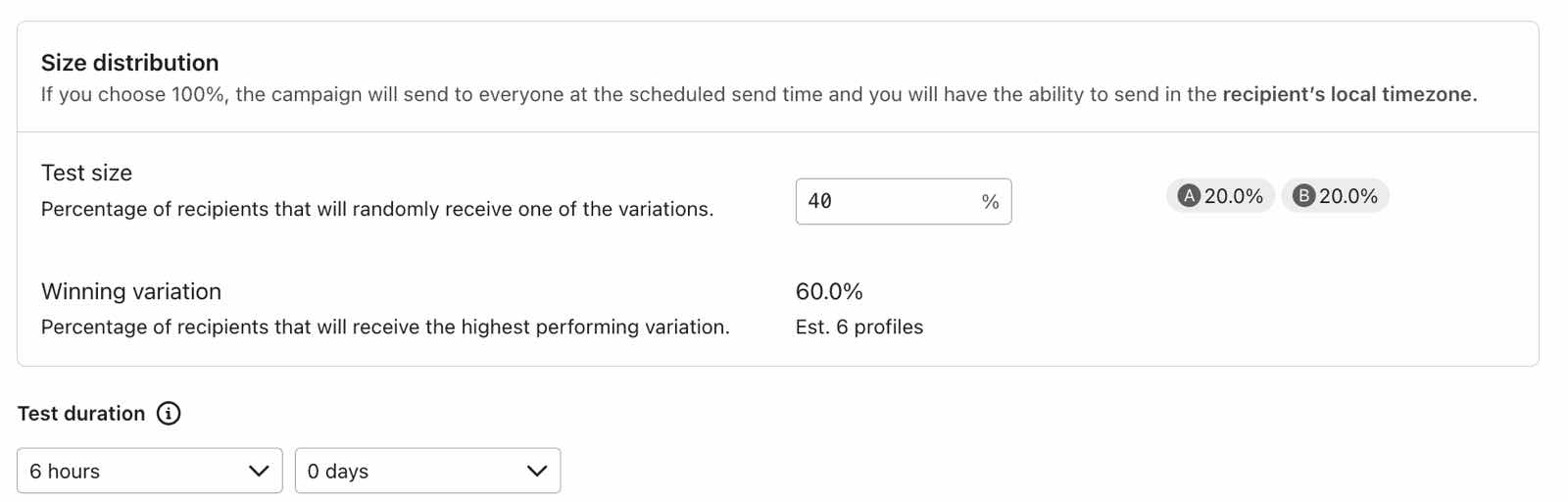1568x502 pixels.
Task: Click the Test duration info icon
Action: tap(169, 414)
